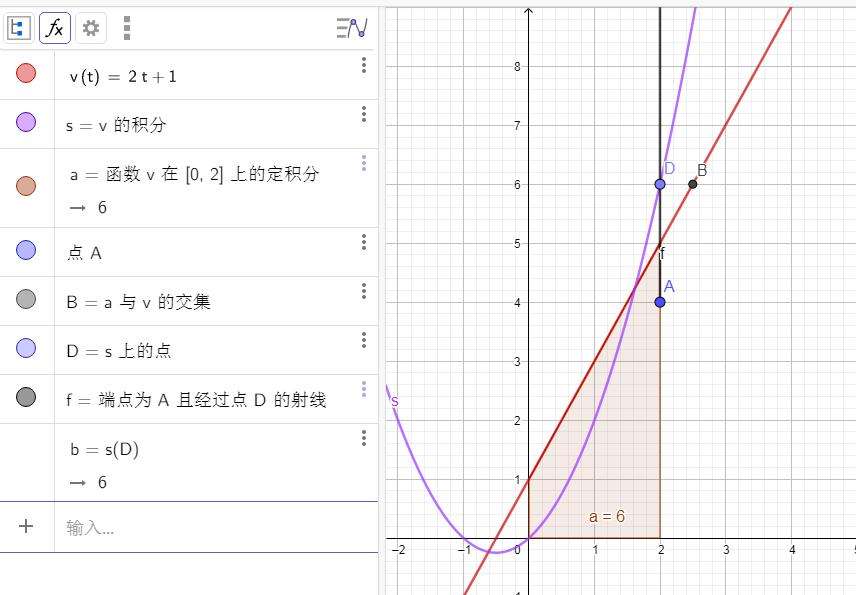The height and width of the screenshot is (595, 856).
Task: Click the plus button to add new input
Action: click(27, 525)
